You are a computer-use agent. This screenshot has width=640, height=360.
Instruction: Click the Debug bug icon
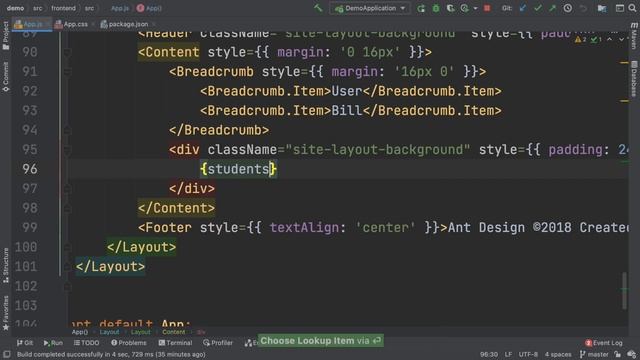[x=436, y=8]
